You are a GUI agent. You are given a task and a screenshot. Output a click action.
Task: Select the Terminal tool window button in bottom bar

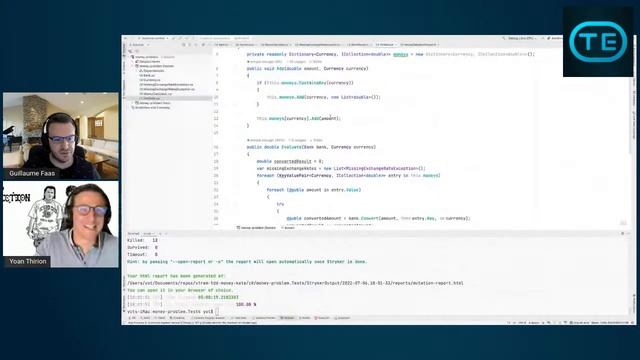[287, 318]
